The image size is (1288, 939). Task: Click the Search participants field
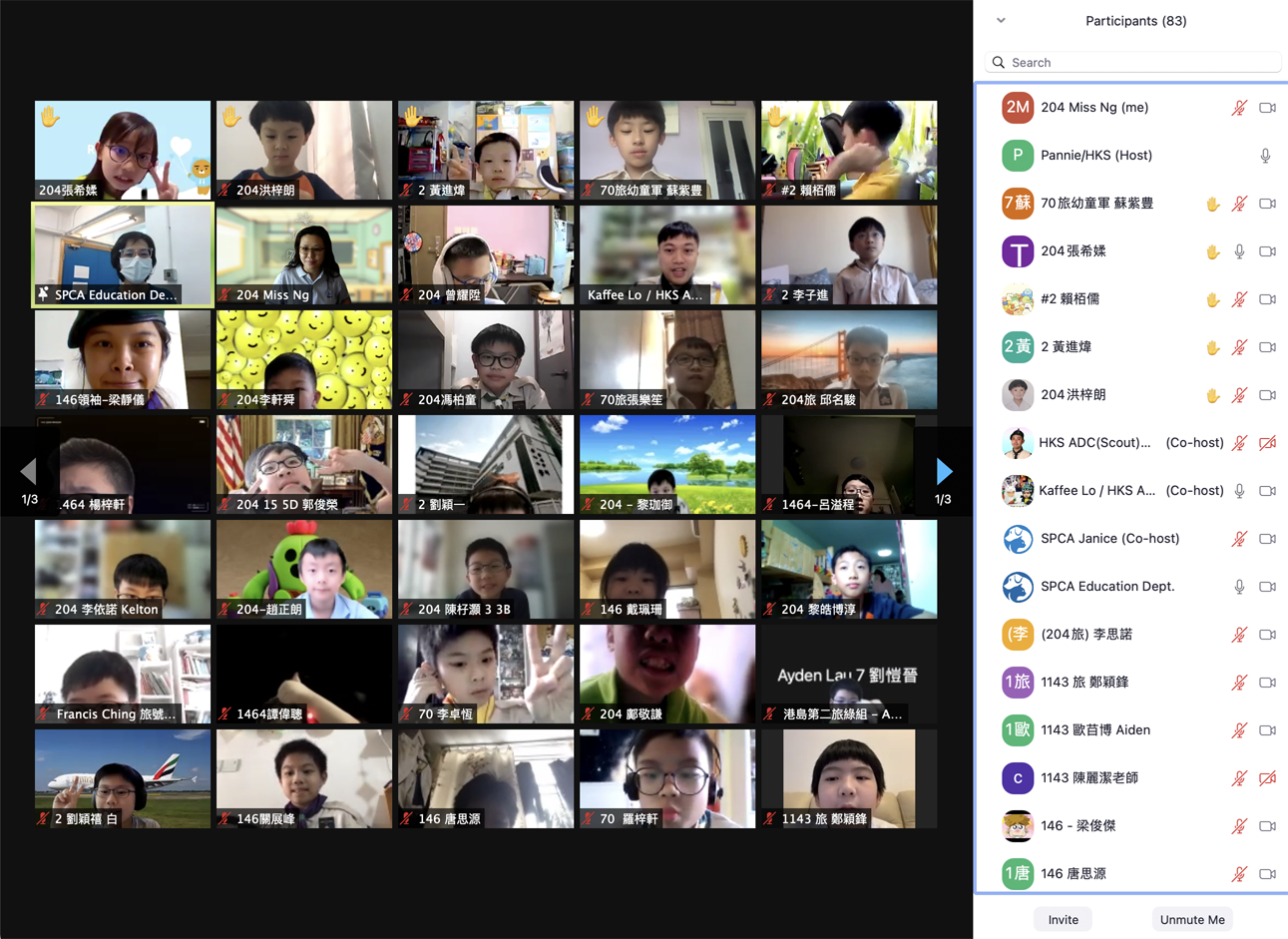click(x=1137, y=63)
